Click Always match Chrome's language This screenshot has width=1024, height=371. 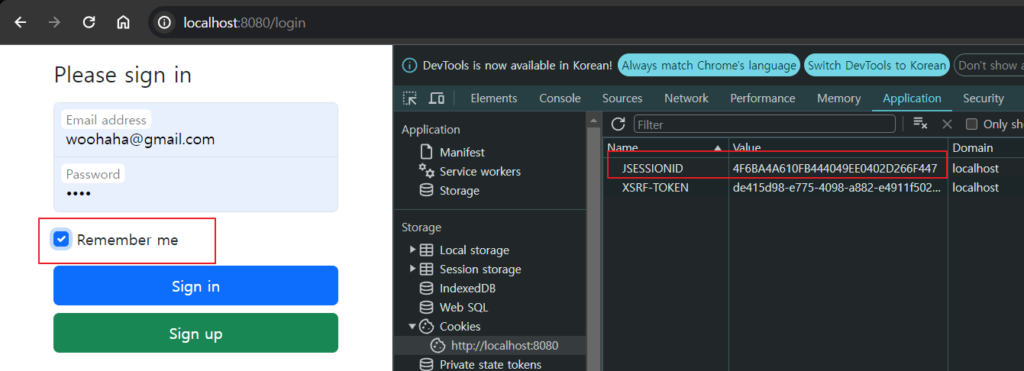point(709,65)
